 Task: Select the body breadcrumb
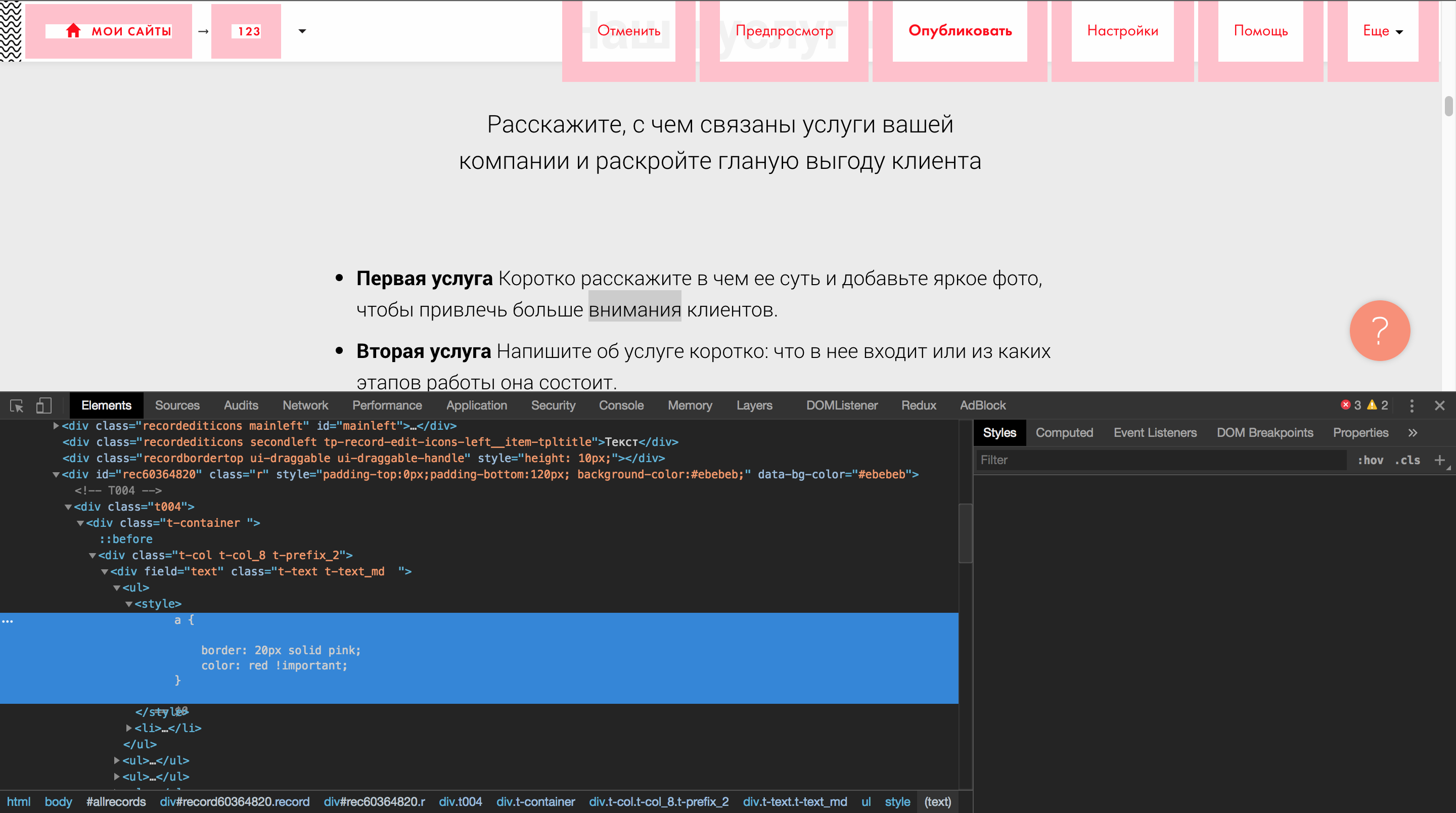coord(58,802)
